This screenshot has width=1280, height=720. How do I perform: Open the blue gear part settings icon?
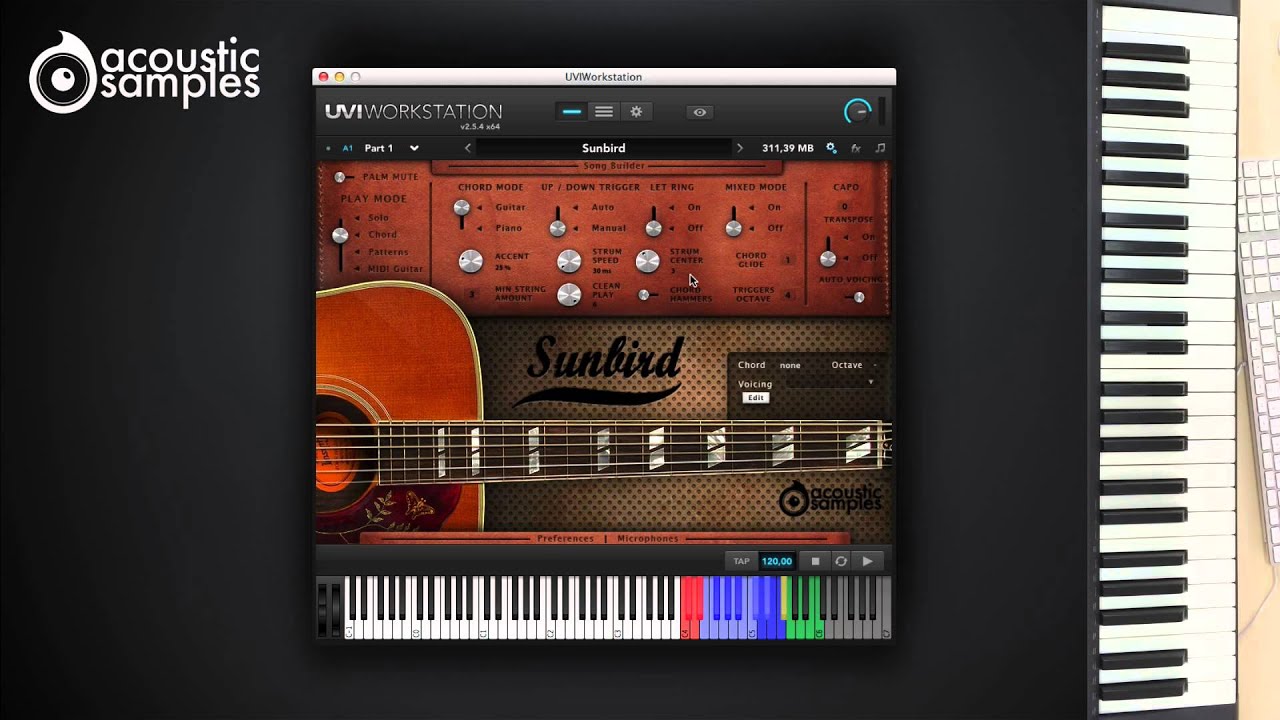[x=831, y=148]
